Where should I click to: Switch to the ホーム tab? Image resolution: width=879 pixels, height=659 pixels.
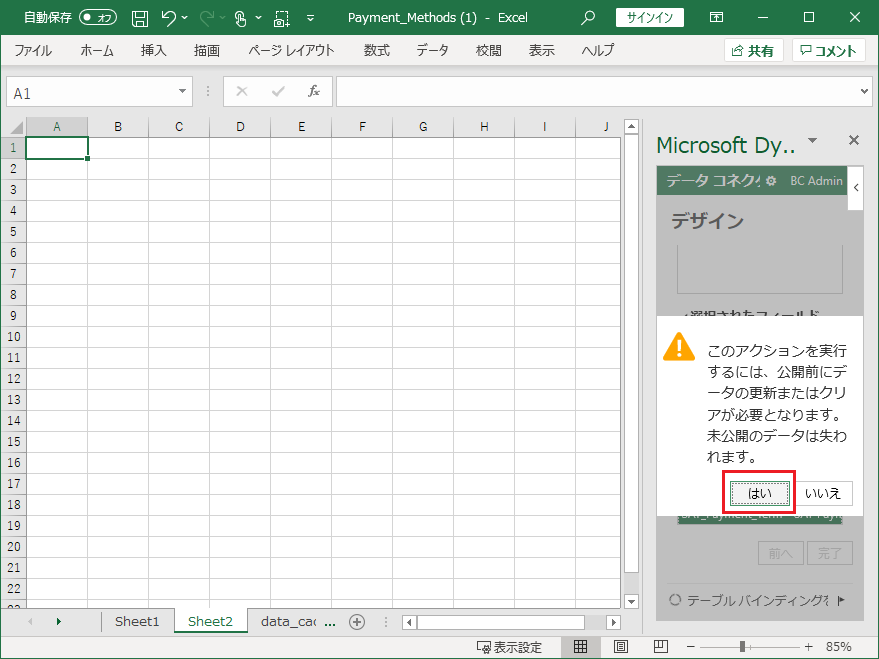click(97, 50)
